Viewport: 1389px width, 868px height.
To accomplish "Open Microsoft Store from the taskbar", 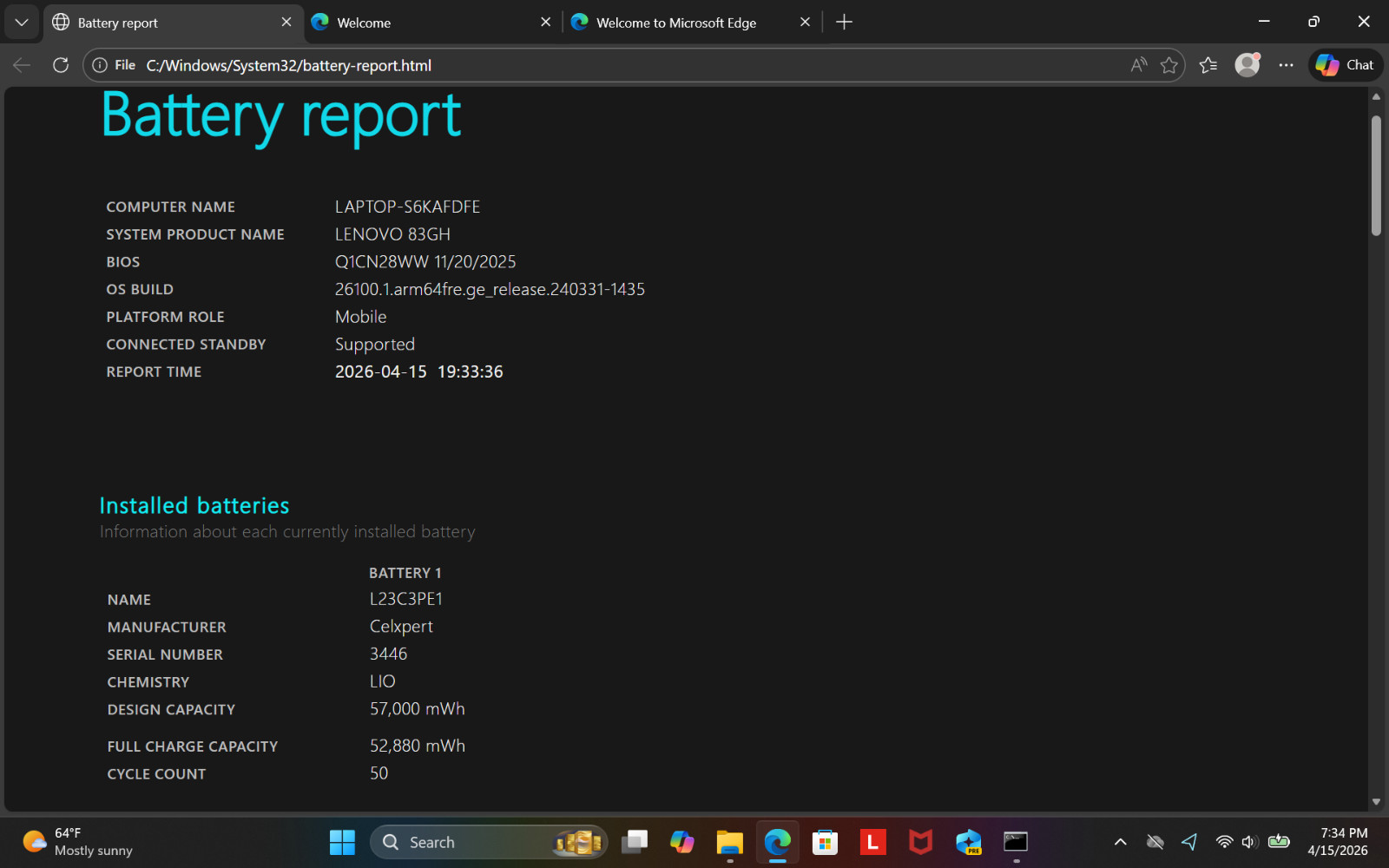I will click(825, 842).
